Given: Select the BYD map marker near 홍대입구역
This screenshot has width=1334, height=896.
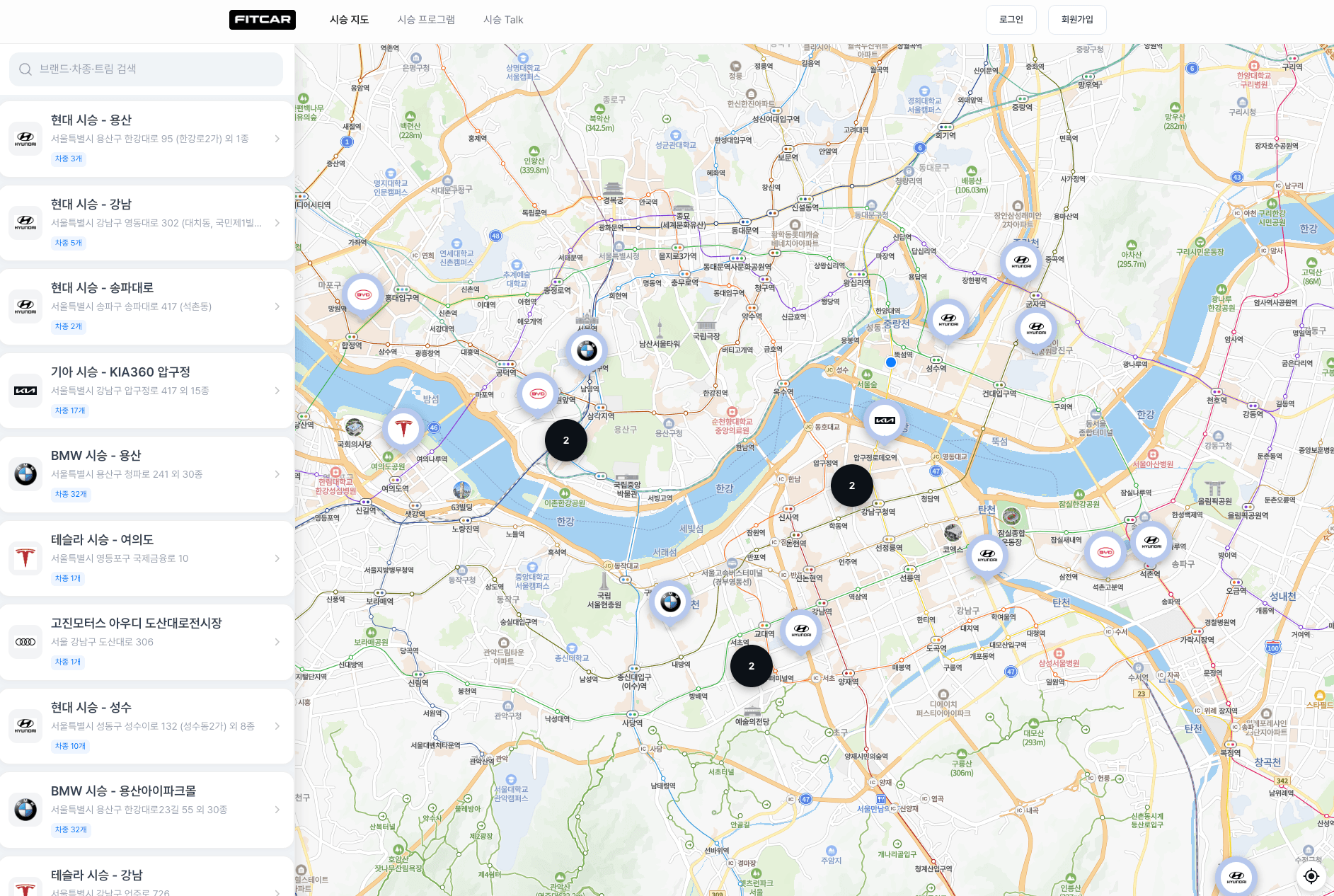Looking at the screenshot, I should (x=363, y=294).
